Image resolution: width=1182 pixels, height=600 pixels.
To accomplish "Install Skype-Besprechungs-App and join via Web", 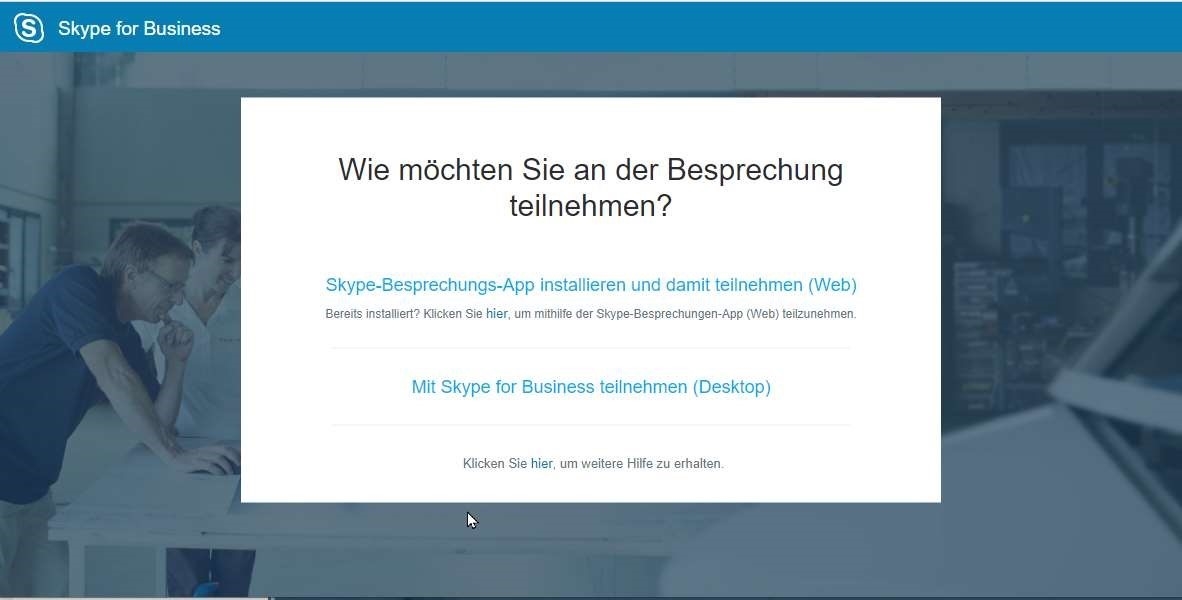I will 590,285.
